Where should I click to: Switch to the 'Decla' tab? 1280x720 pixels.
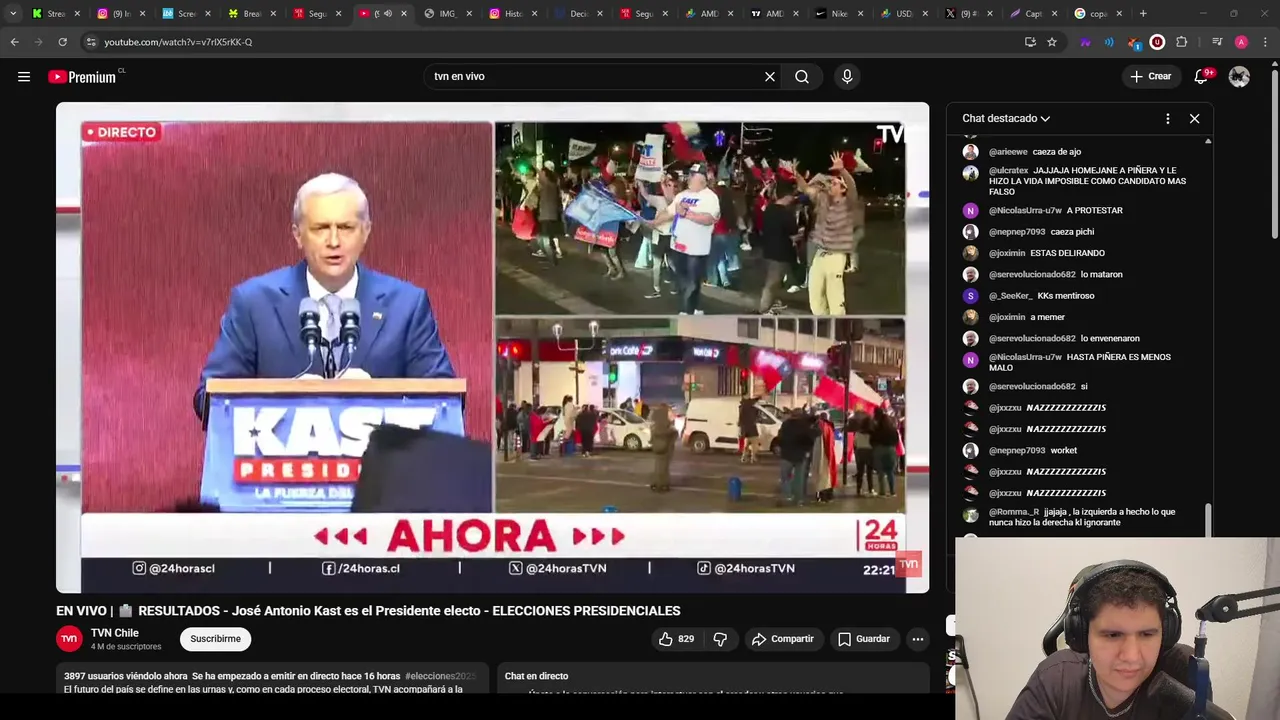point(578,14)
